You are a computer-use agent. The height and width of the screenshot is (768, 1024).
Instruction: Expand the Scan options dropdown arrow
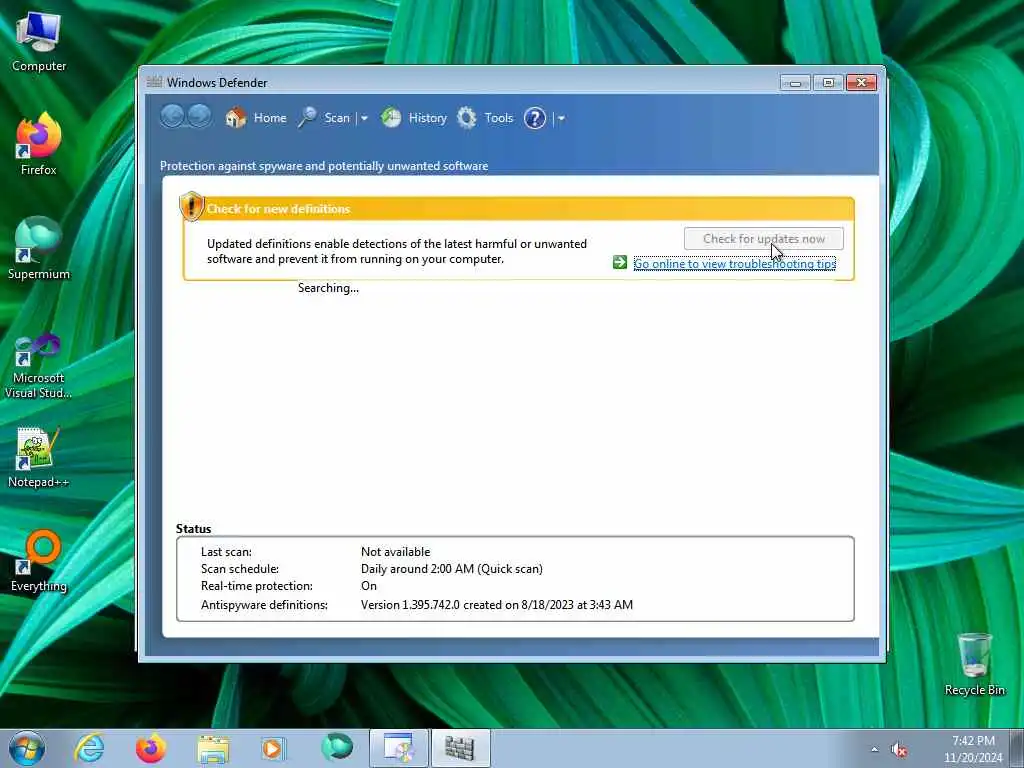coord(364,118)
